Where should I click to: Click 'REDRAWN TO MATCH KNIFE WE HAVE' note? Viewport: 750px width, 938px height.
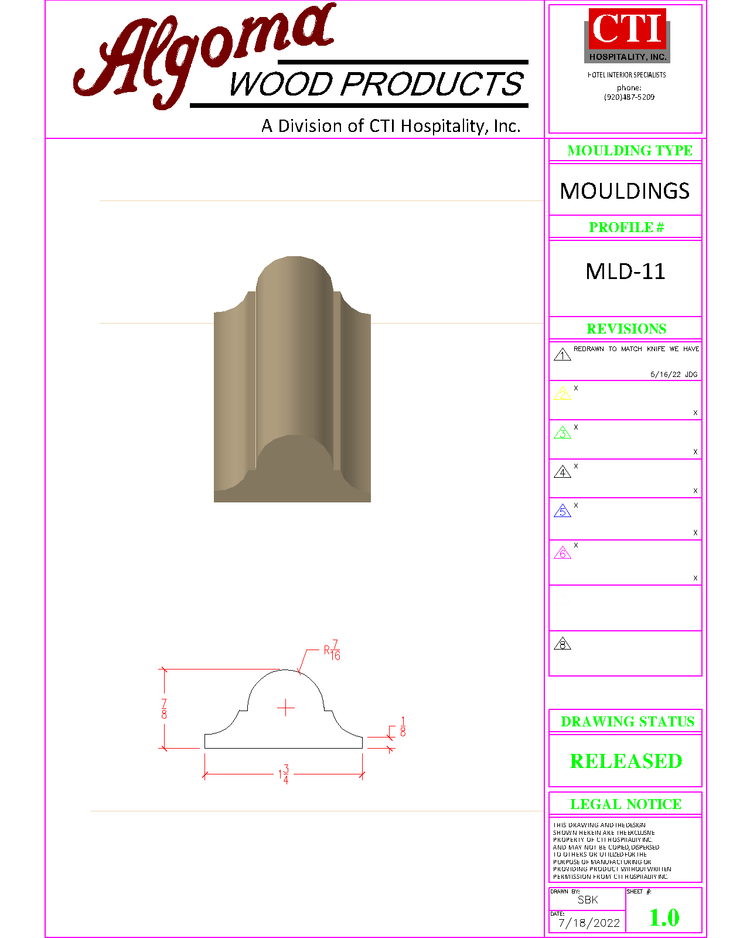636,349
